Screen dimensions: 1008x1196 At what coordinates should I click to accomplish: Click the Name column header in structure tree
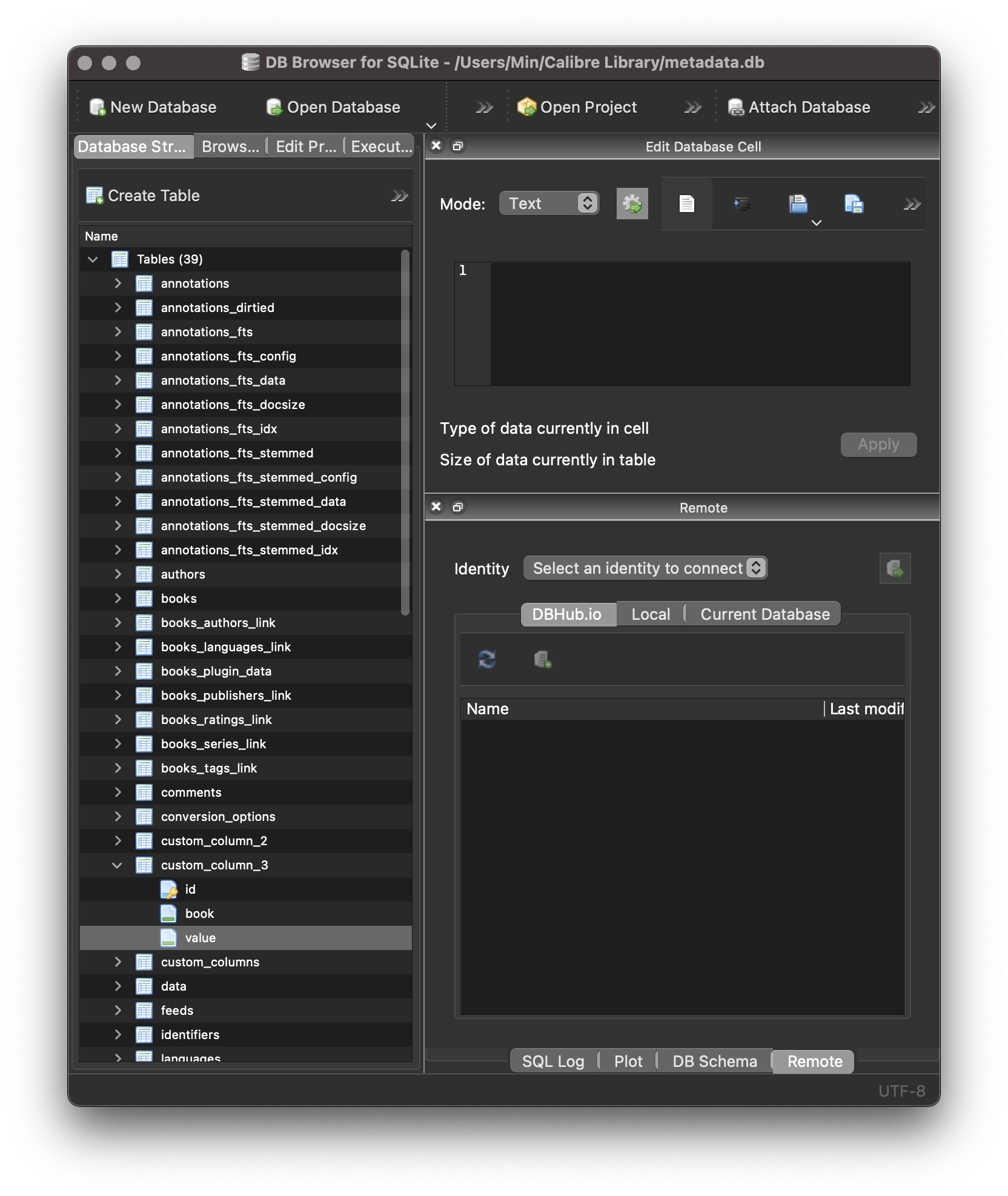tap(245, 236)
